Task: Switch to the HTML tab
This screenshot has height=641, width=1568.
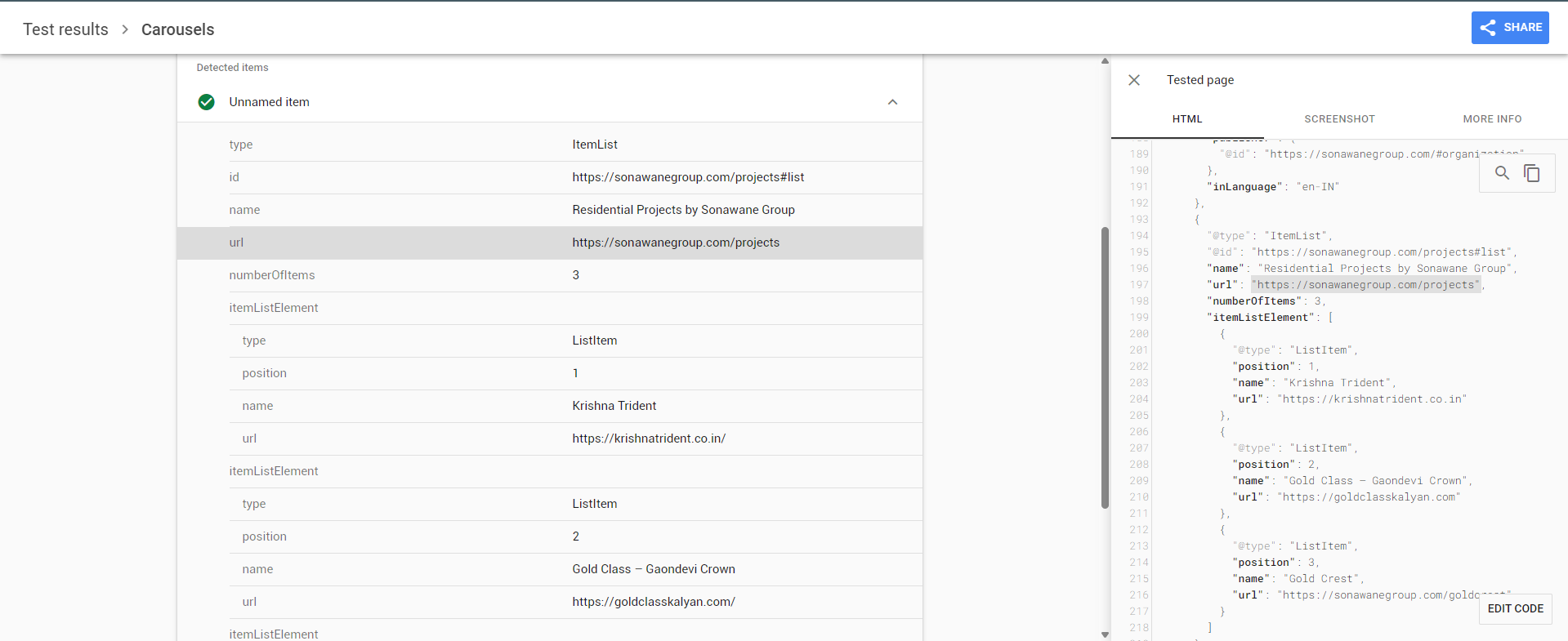Action: pyautogui.click(x=1187, y=119)
